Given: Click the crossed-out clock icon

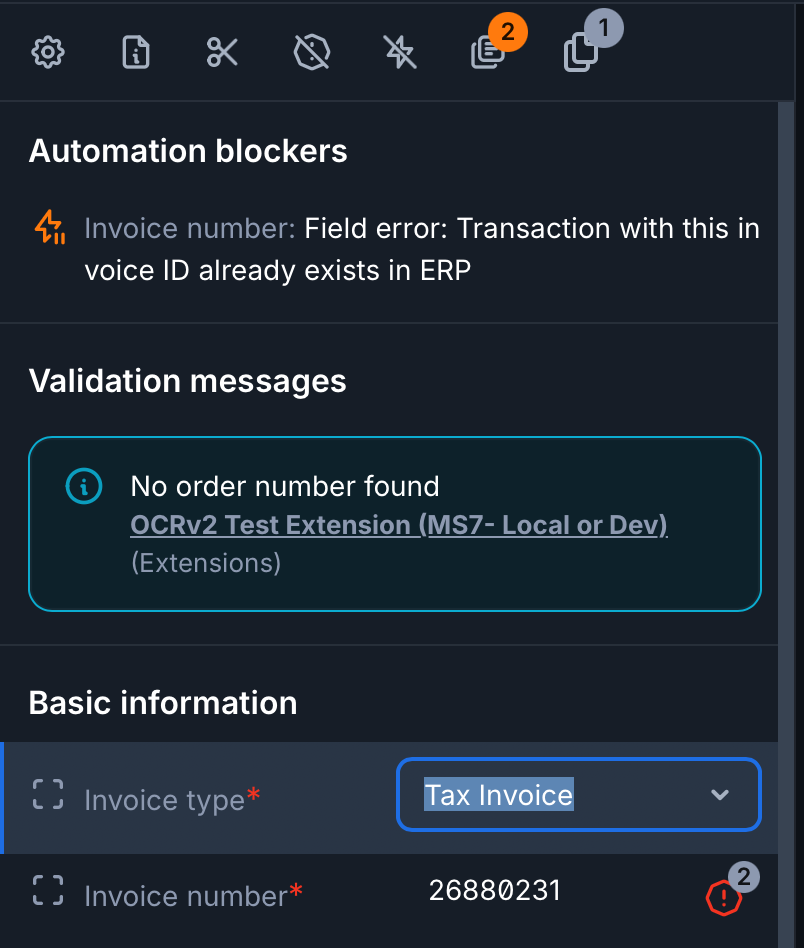Looking at the screenshot, I should tap(311, 52).
